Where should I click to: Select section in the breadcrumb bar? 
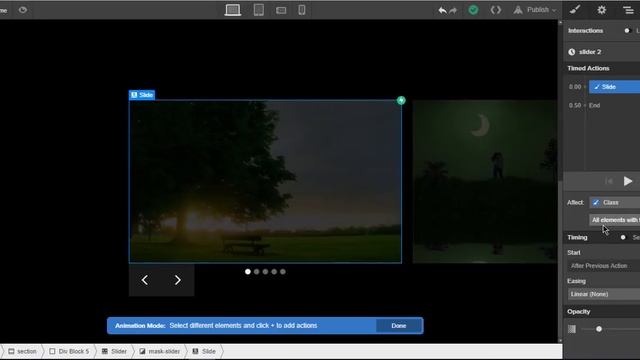[x=23, y=351]
